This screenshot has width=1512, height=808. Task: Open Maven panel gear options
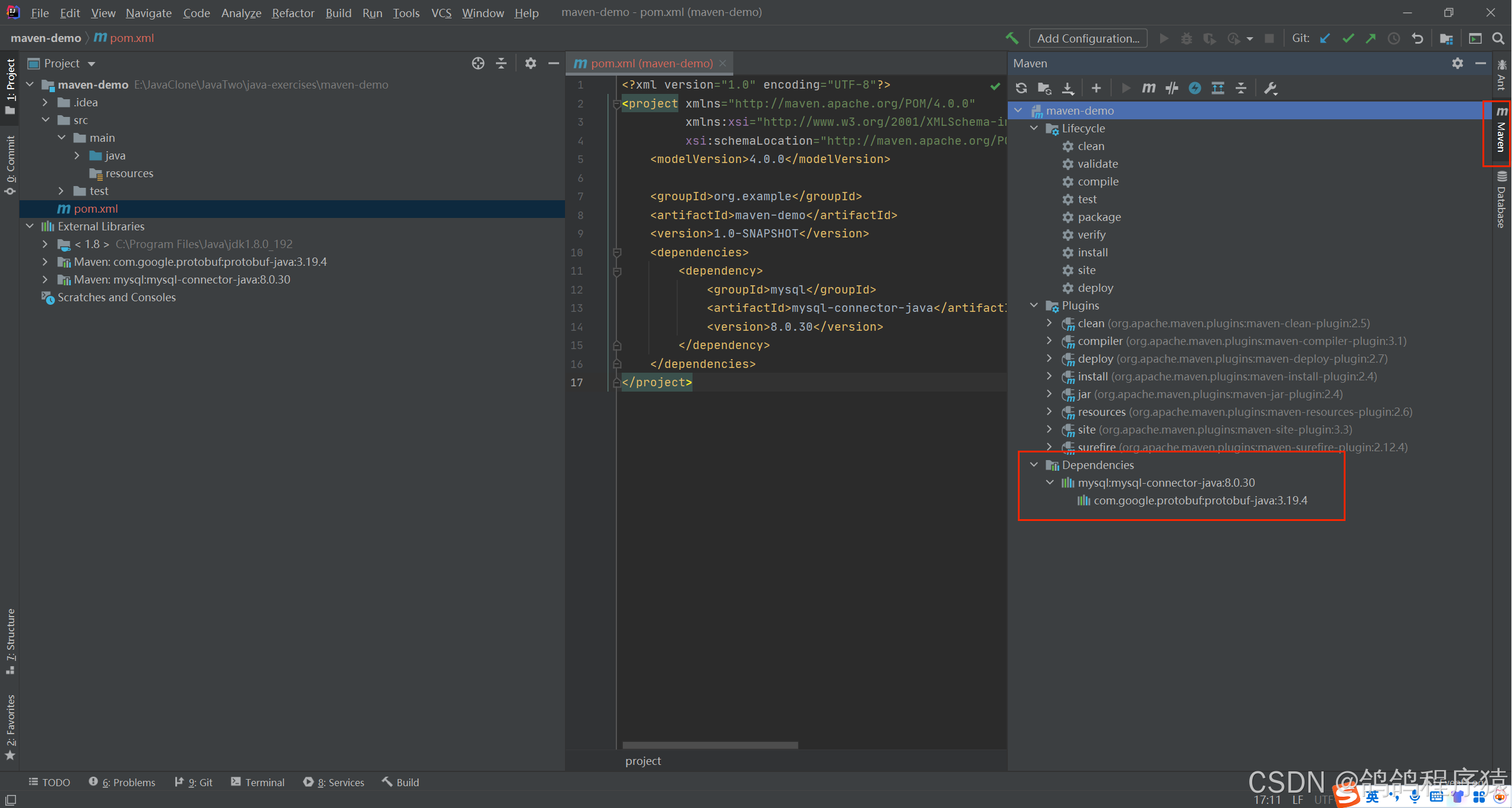point(1457,63)
